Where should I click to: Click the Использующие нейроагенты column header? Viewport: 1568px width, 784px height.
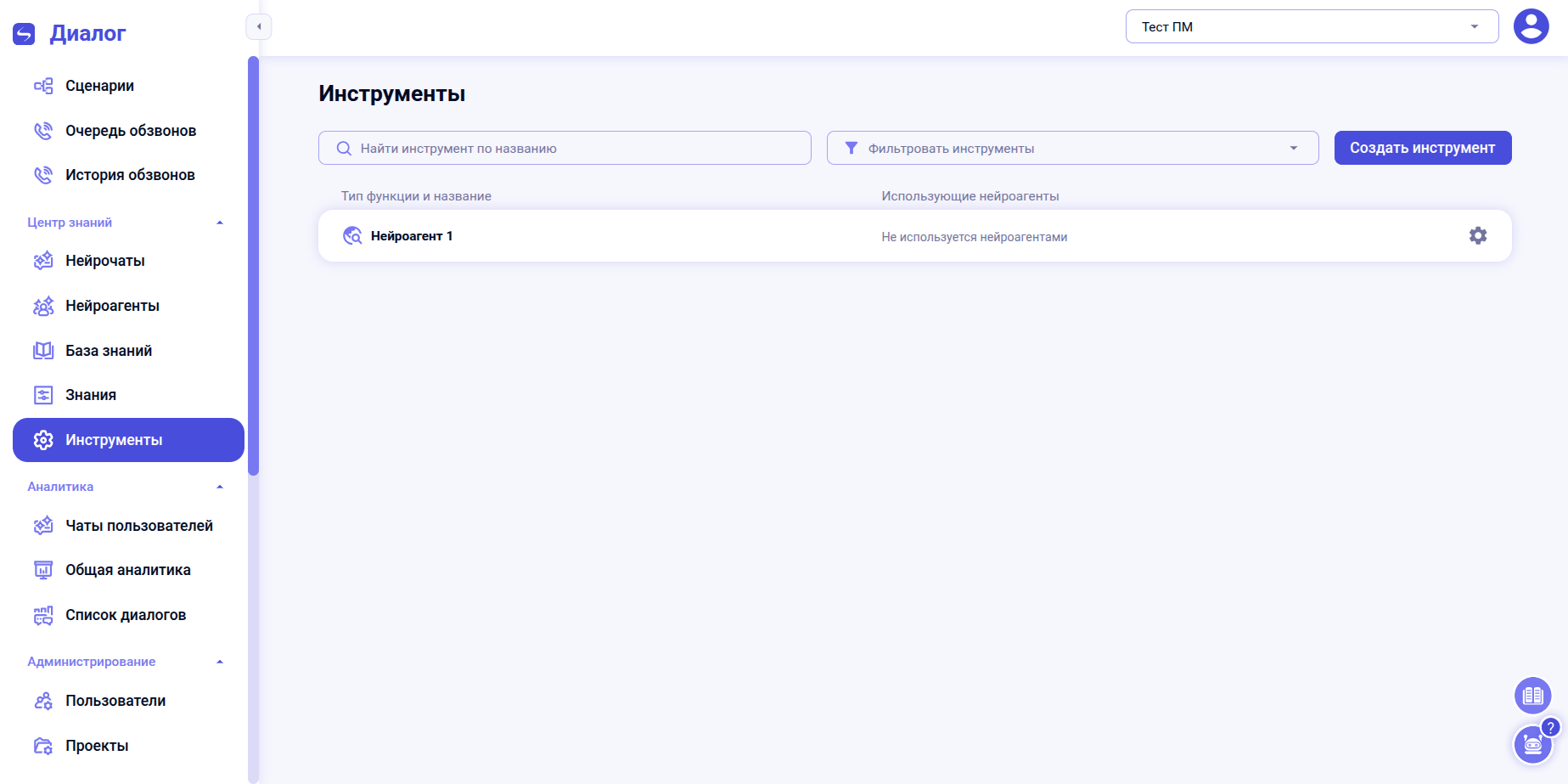(970, 196)
